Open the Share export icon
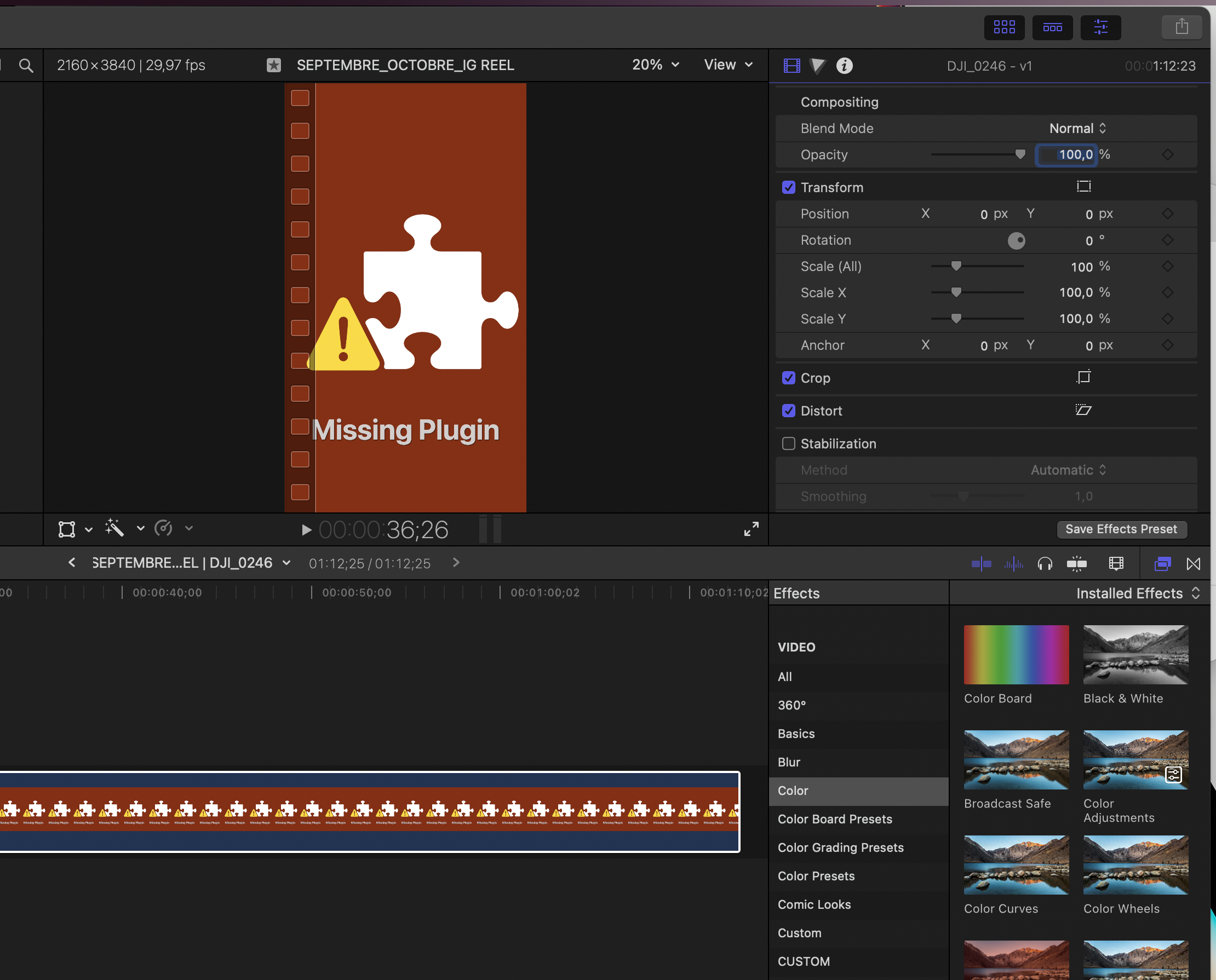This screenshot has height=980, width=1216. [x=1181, y=27]
